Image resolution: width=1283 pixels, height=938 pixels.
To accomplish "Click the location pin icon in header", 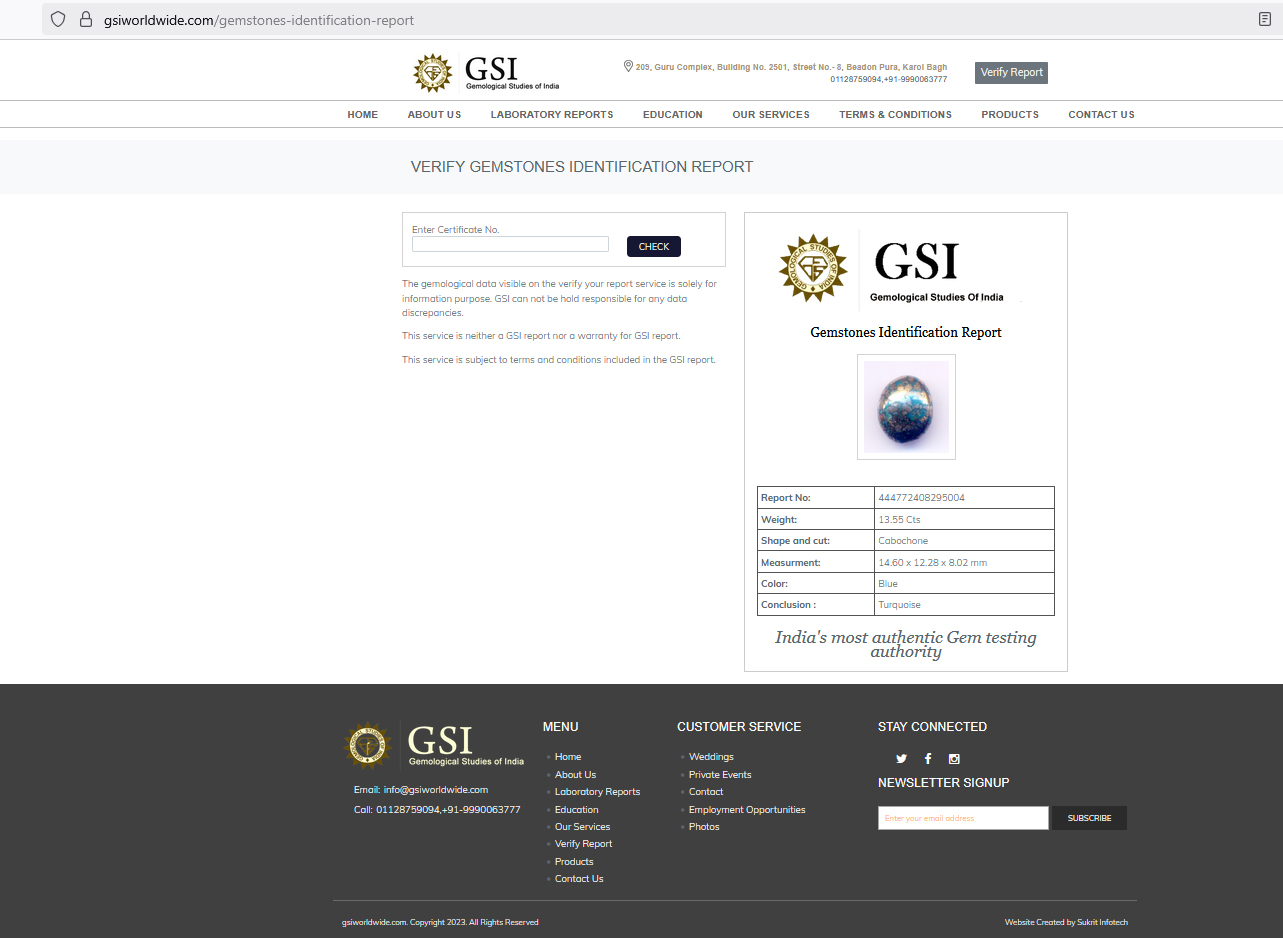I will 628,66.
